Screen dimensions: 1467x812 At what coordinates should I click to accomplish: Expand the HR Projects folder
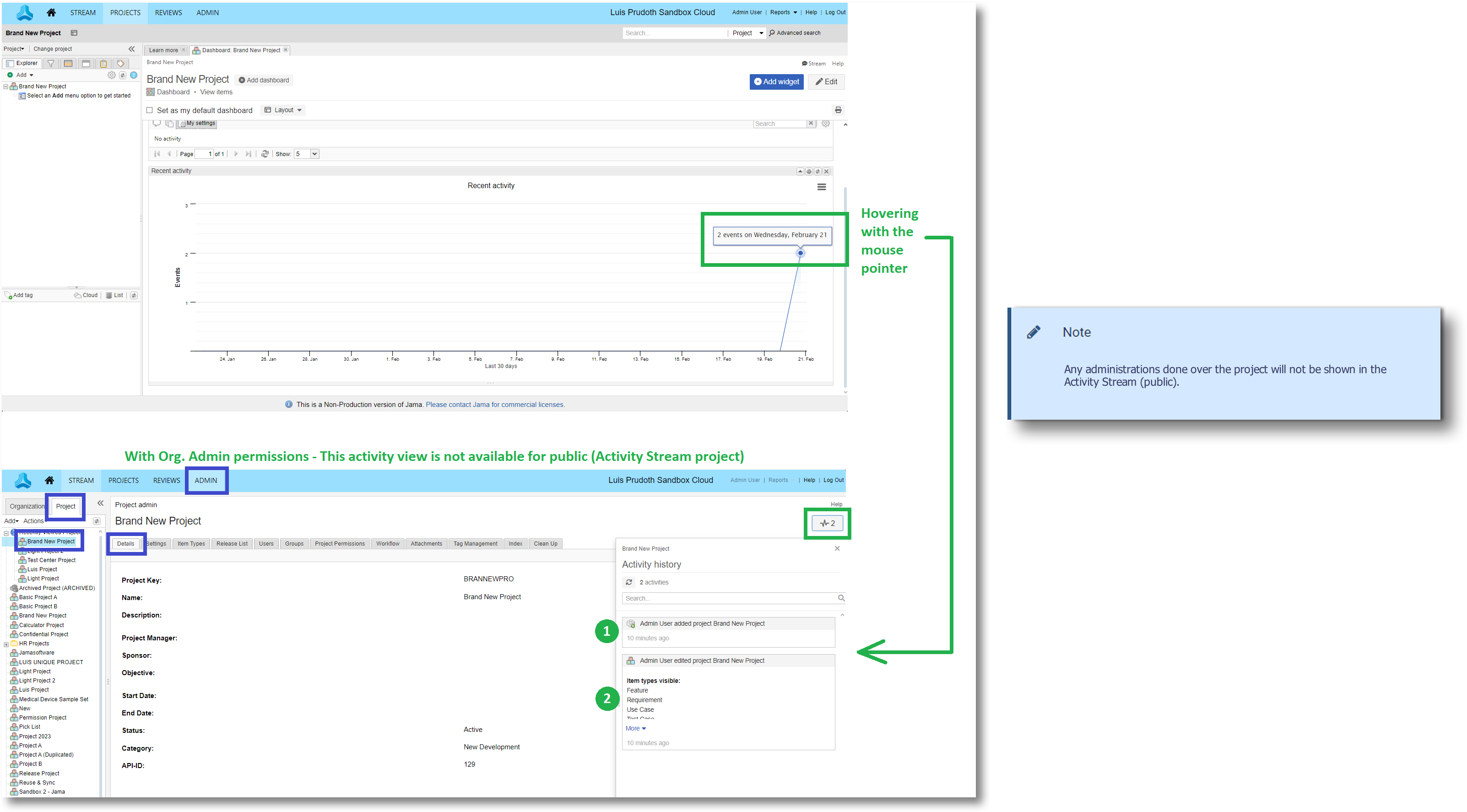pyautogui.click(x=5, y=644)
